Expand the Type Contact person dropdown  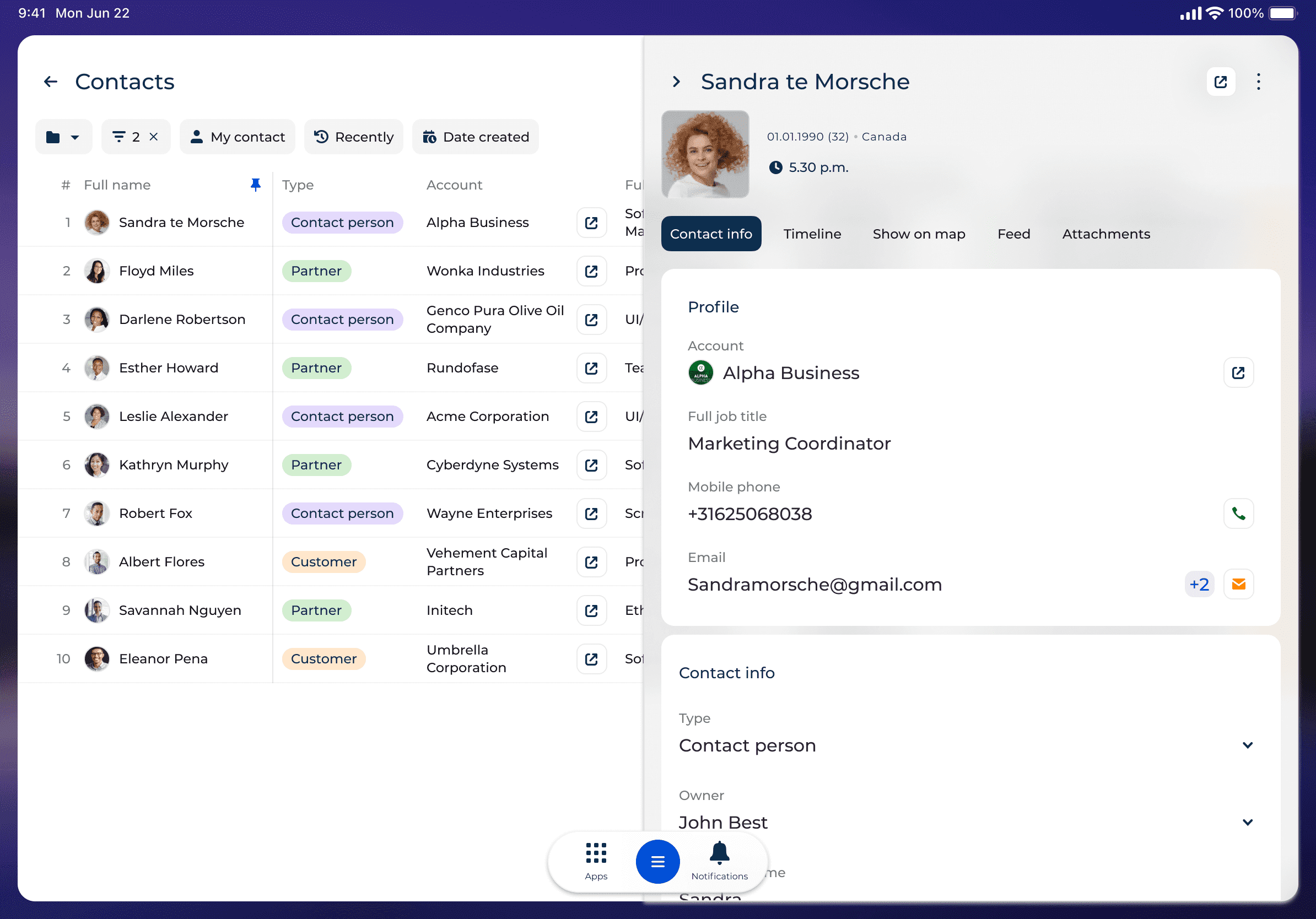click(x=1247, y=745)
